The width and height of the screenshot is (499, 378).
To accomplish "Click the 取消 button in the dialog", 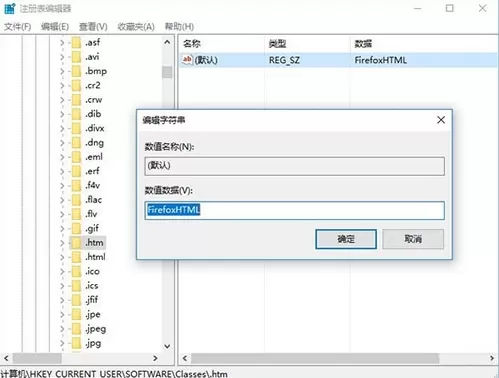I will pos(413,239).
